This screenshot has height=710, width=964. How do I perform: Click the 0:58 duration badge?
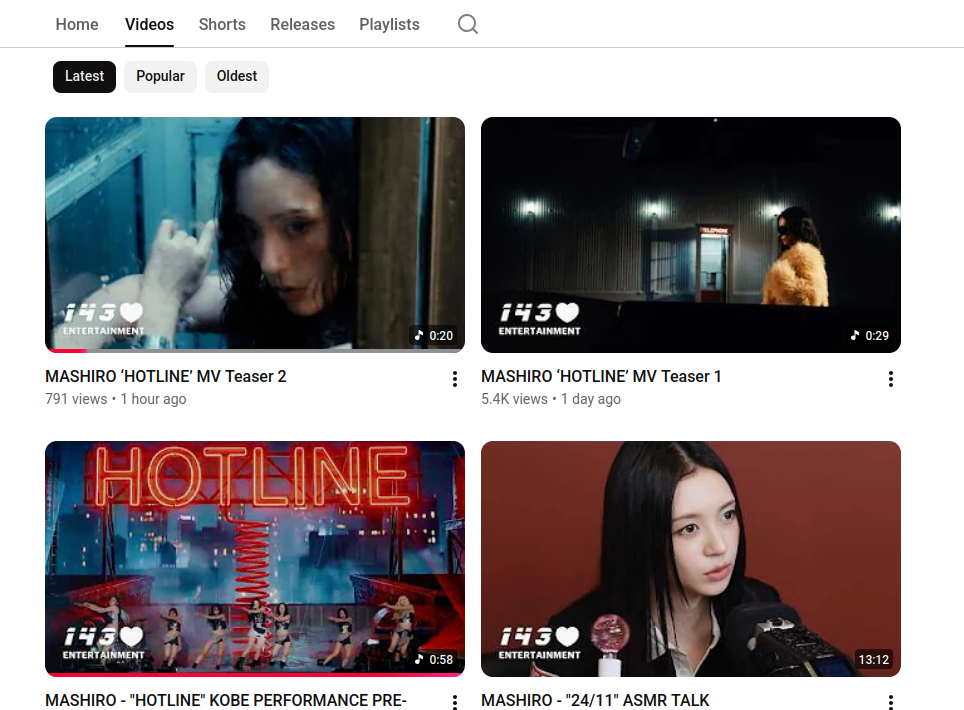[x=434, y=660]
